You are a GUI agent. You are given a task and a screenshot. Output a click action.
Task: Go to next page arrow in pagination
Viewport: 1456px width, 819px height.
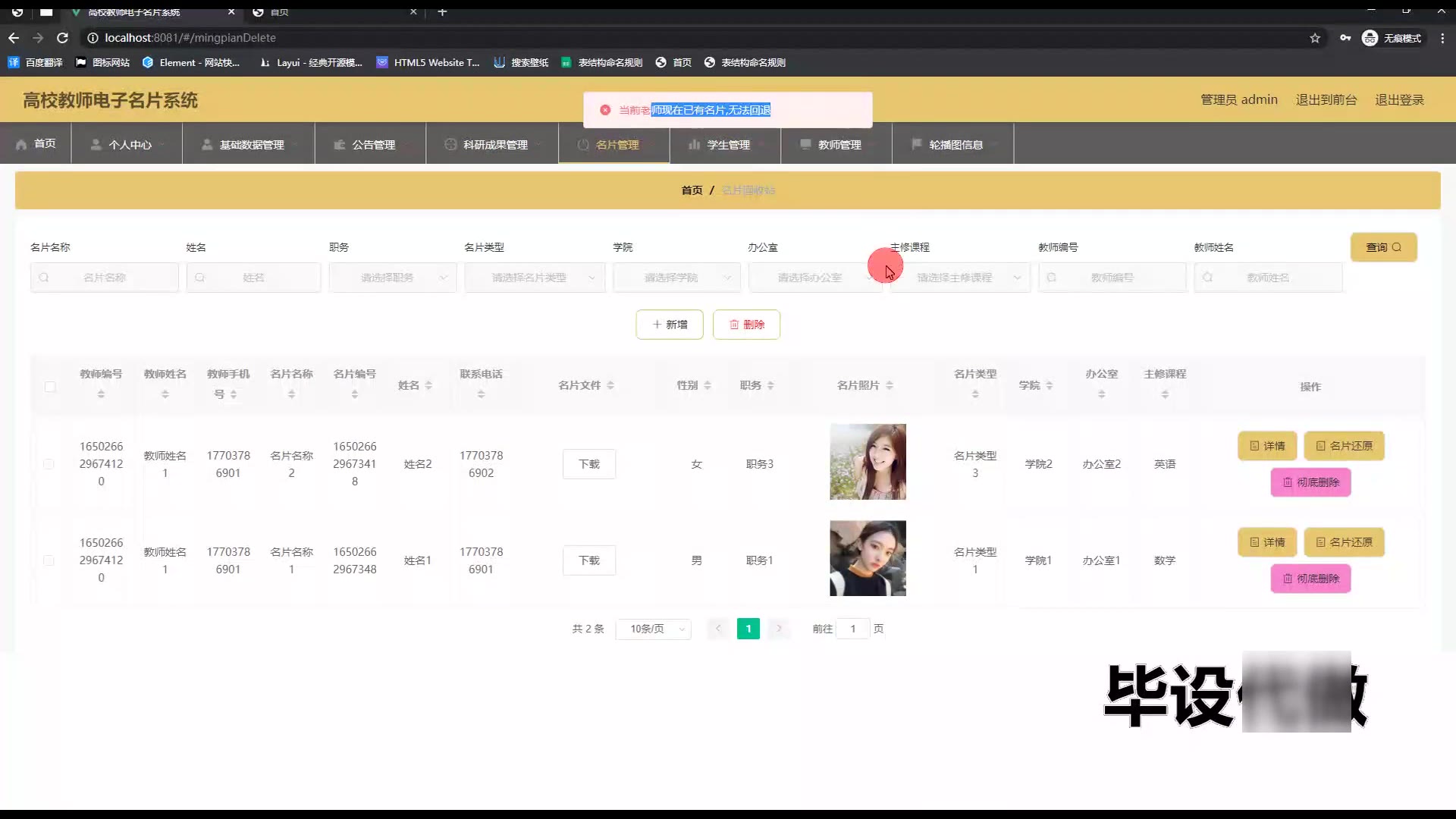(x=779, y=629)
